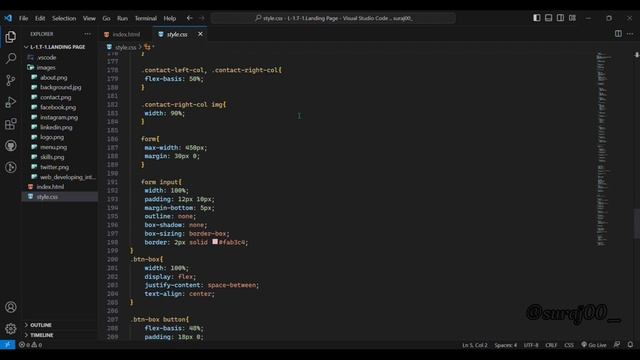Open the Extensions view
Image resolution: width=640 pixels, height=360 pixels.
point(11,124)
